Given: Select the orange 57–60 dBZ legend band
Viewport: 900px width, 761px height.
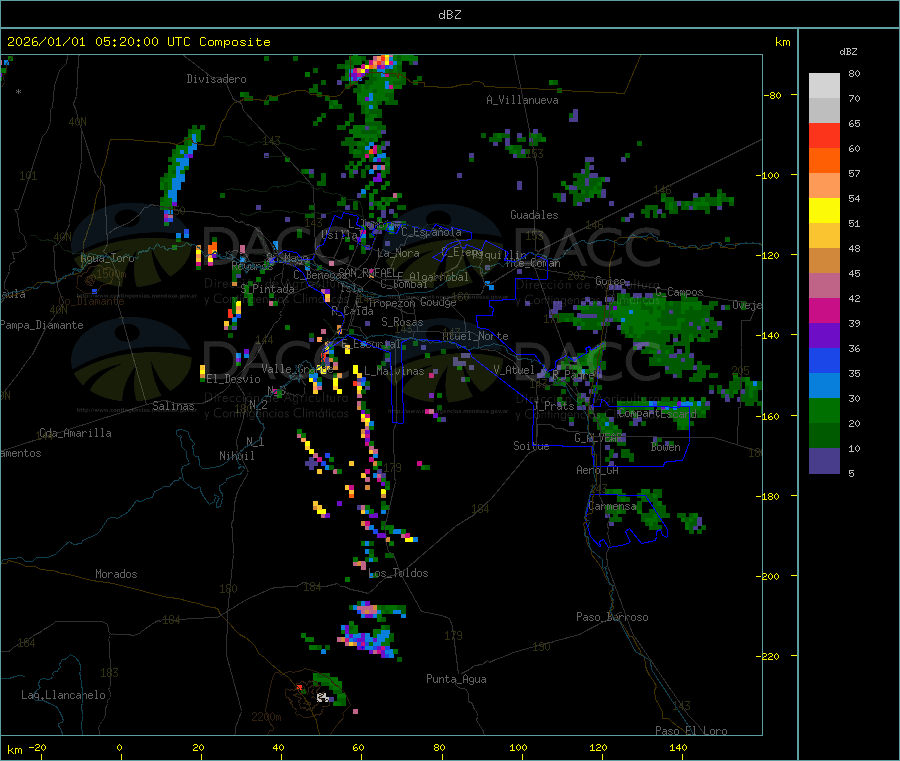Looking at the screenshot, I should (824, 161).
